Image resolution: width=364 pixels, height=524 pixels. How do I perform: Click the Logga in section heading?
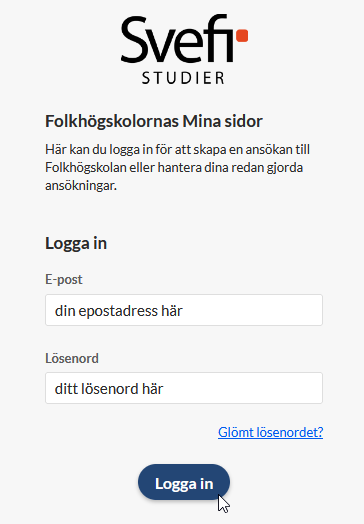click(x=76, y=244)
